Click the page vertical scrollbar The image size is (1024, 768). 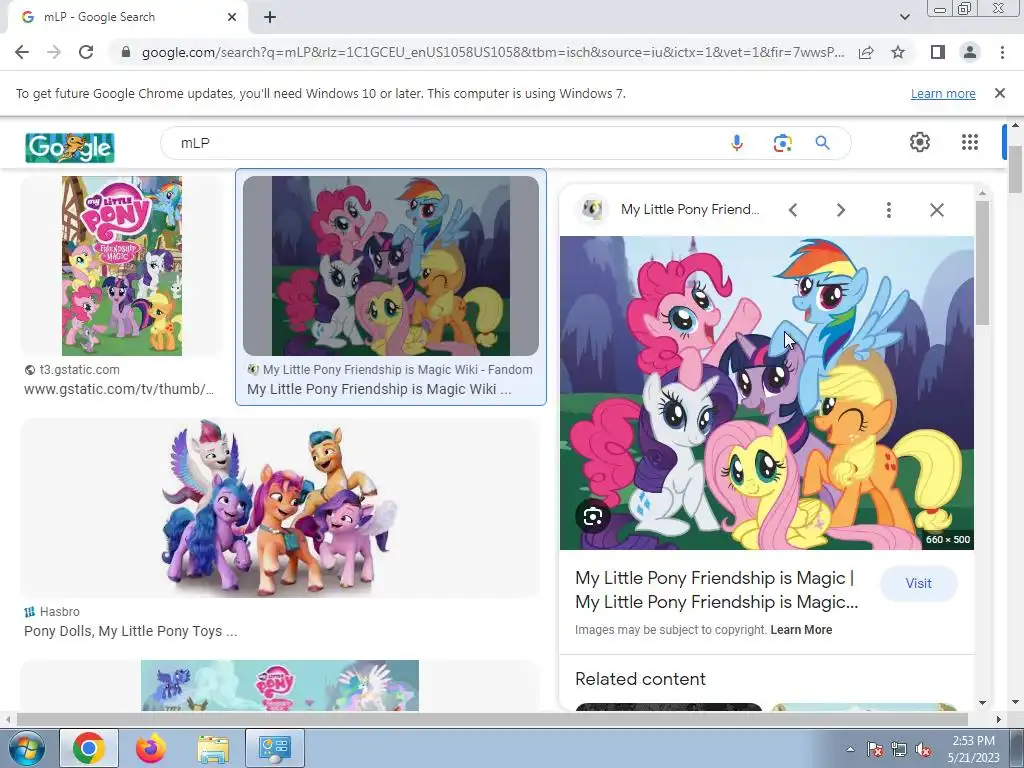[1016, 167]
